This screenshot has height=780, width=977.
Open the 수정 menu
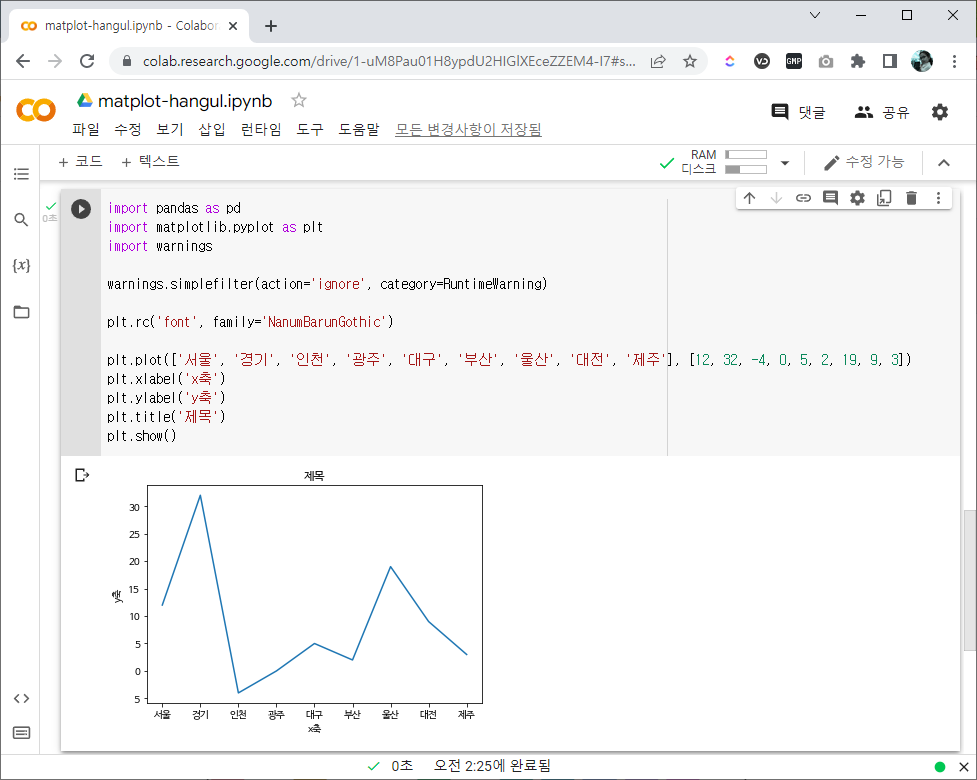(x=128, y=129)
